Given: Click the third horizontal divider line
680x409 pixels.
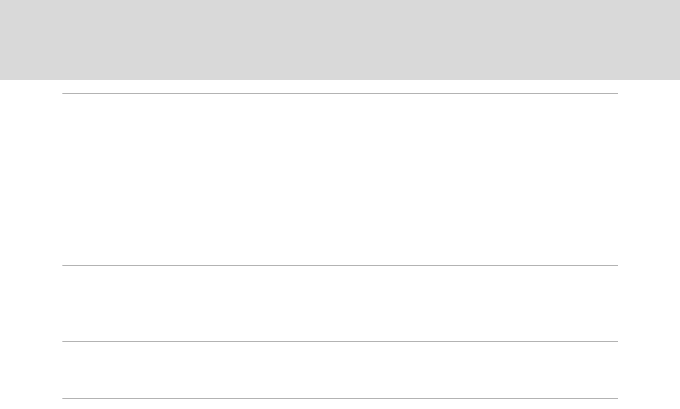Looking at the screenshot, I should point(340,341).
